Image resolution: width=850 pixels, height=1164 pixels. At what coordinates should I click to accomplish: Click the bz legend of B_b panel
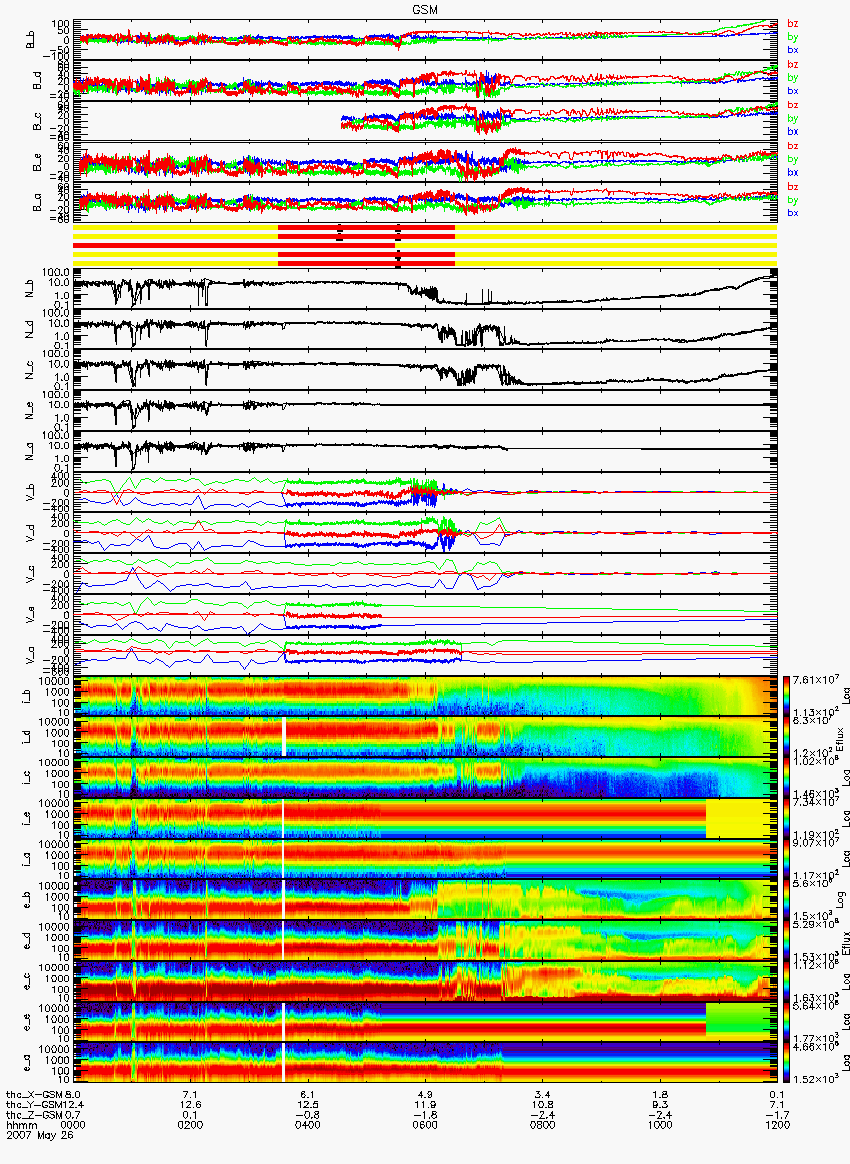click(793, 24)
